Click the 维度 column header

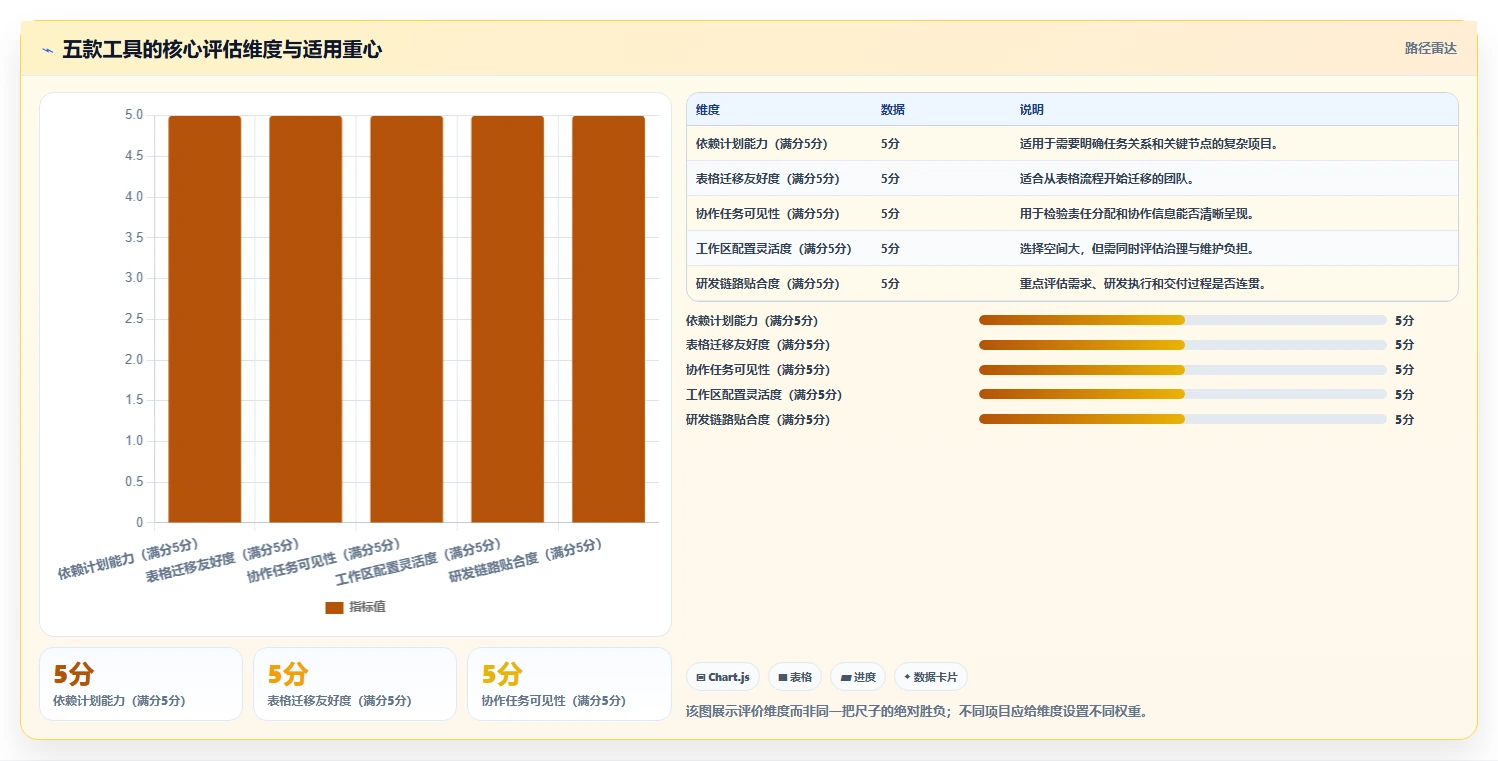click(x=708, y=110)
